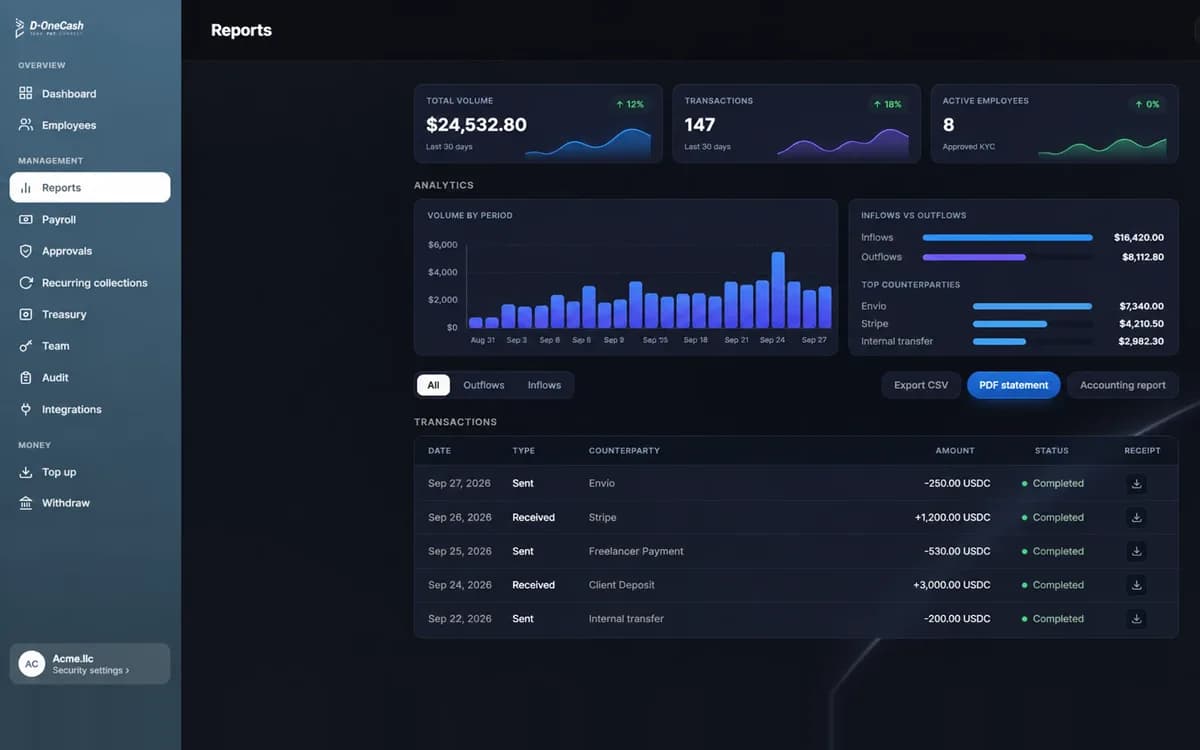Viewport: 1200px width, 750px height.
Task: Click the Reports bar-chart icon
Action: (26, 188)
